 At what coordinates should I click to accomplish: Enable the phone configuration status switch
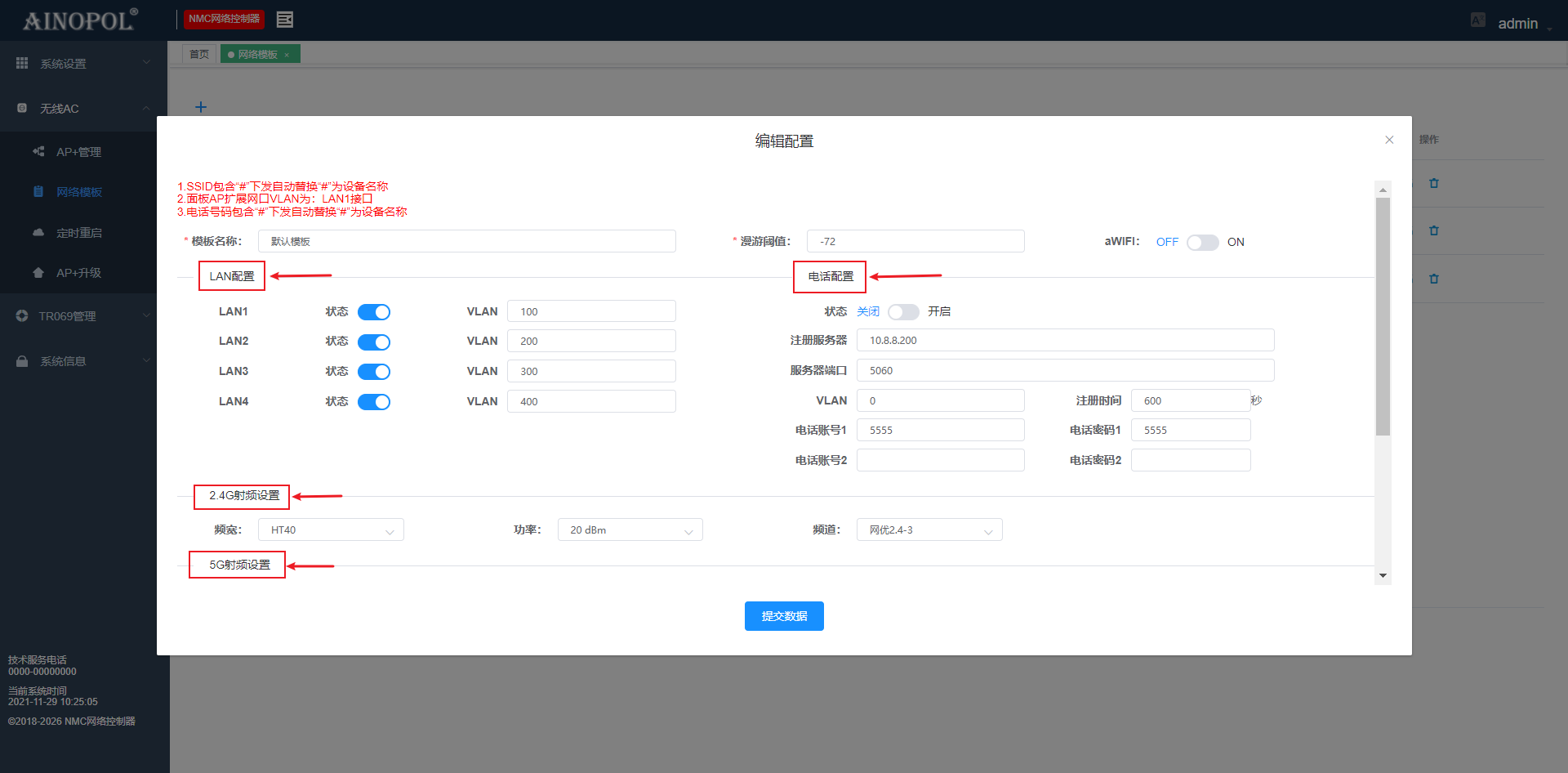click(x=903, y=312)
